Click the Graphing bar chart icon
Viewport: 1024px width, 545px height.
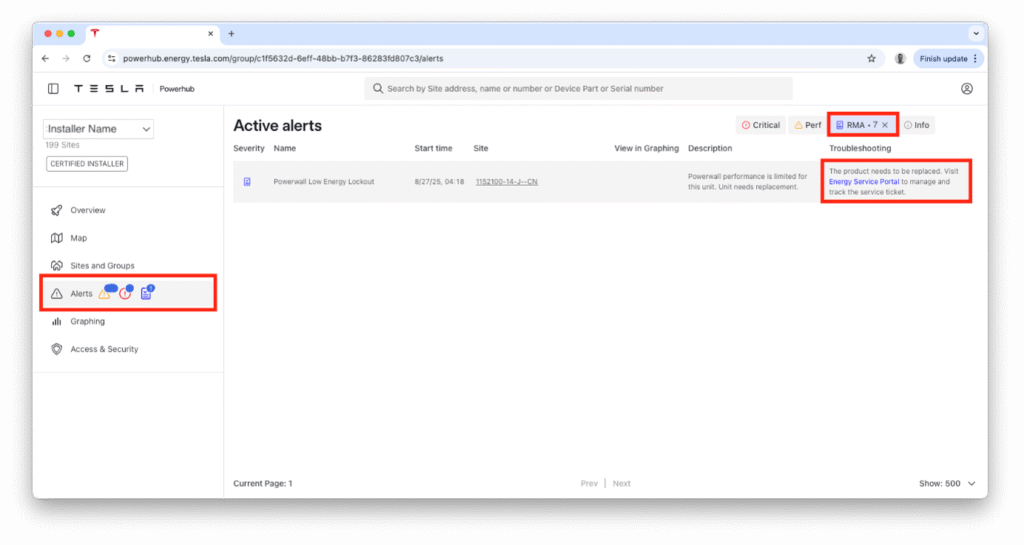57,321
